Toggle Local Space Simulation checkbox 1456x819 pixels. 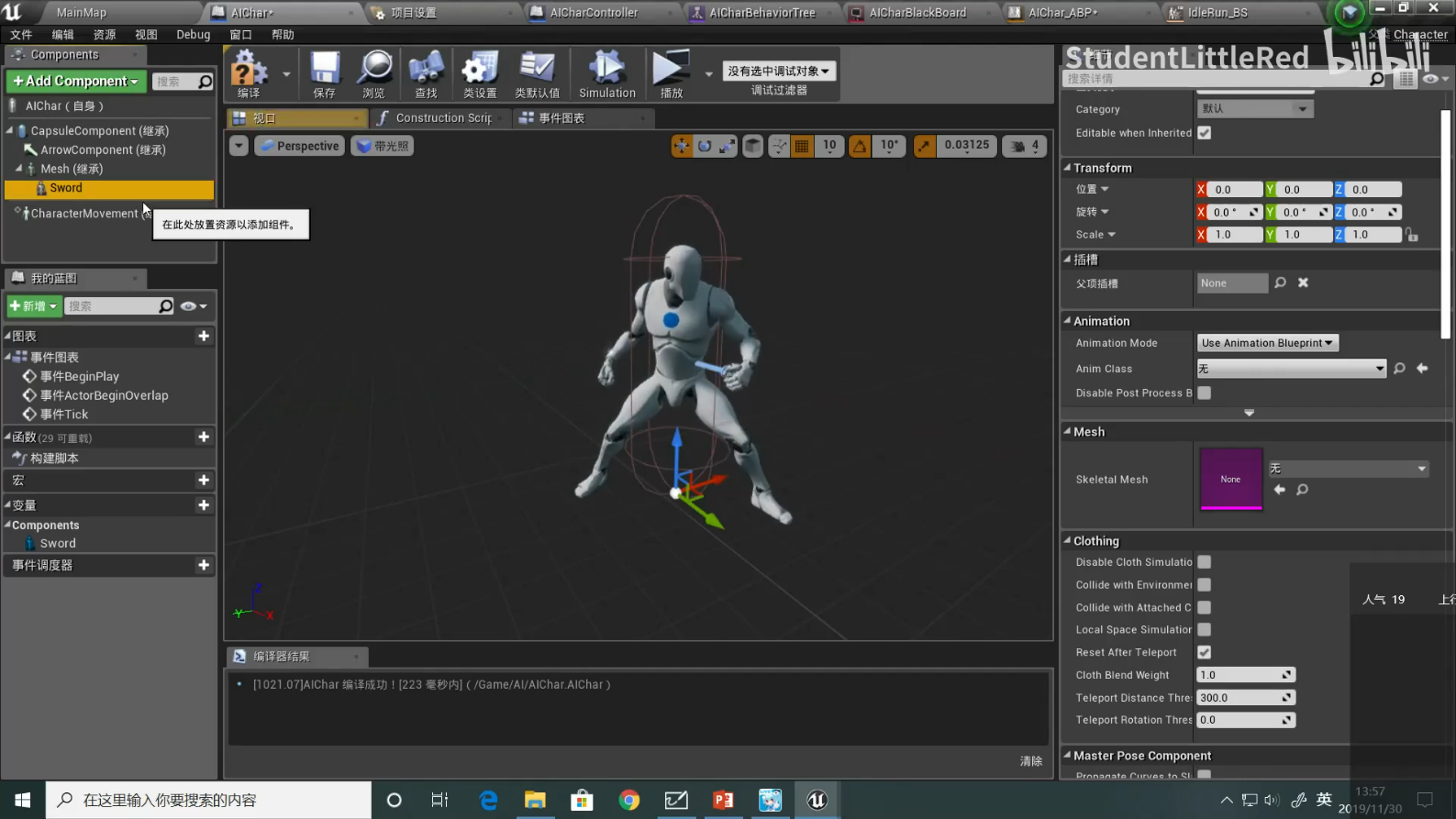point(1205,629)
